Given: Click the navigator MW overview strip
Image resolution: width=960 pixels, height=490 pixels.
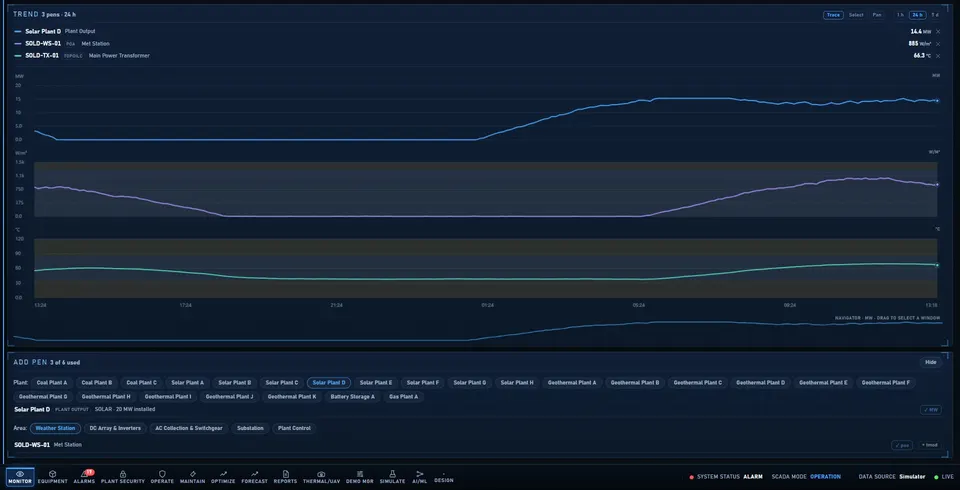Looking at the screenshot, I should [478, 331].
